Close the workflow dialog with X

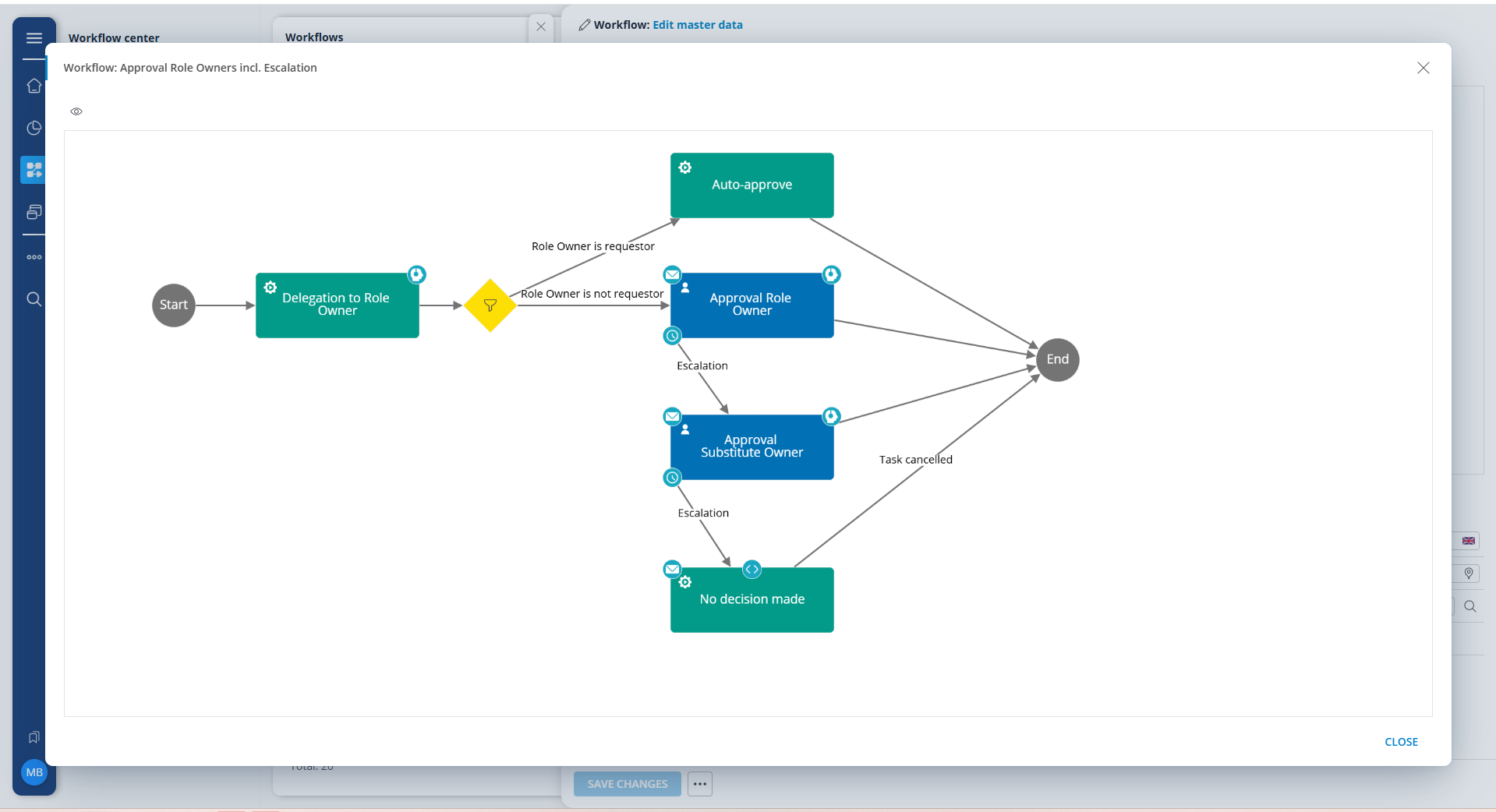[x=1423, y=68]
